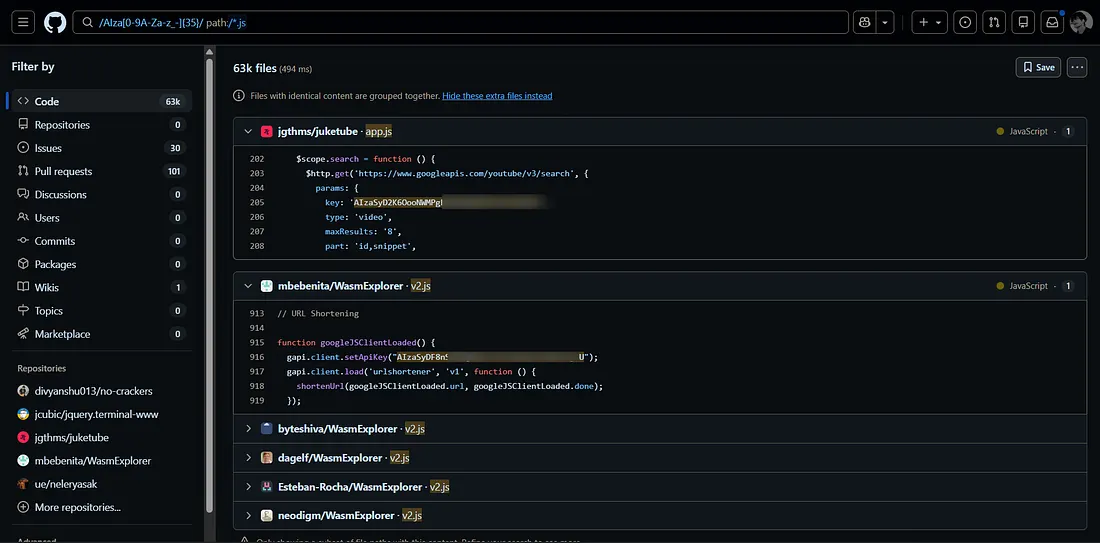Screen dimensions: 1100x543
Task: Filter by jgthms/juketube in sidebar
Action: [102, 437]
